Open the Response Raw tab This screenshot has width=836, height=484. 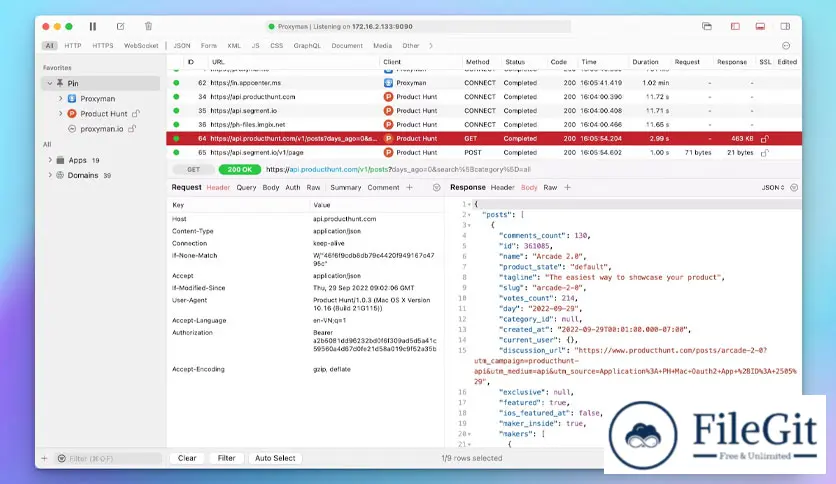click(550, 188)
